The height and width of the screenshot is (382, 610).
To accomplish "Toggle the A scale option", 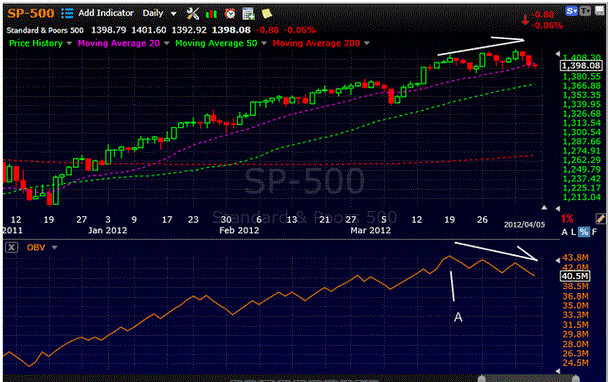I will pyautogui.click(x=564, y=232).
